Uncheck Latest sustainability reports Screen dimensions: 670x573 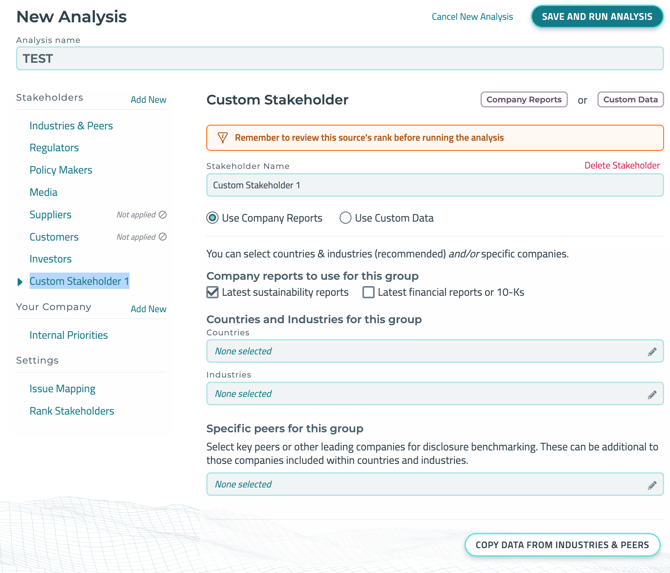(x=213, y=292)
